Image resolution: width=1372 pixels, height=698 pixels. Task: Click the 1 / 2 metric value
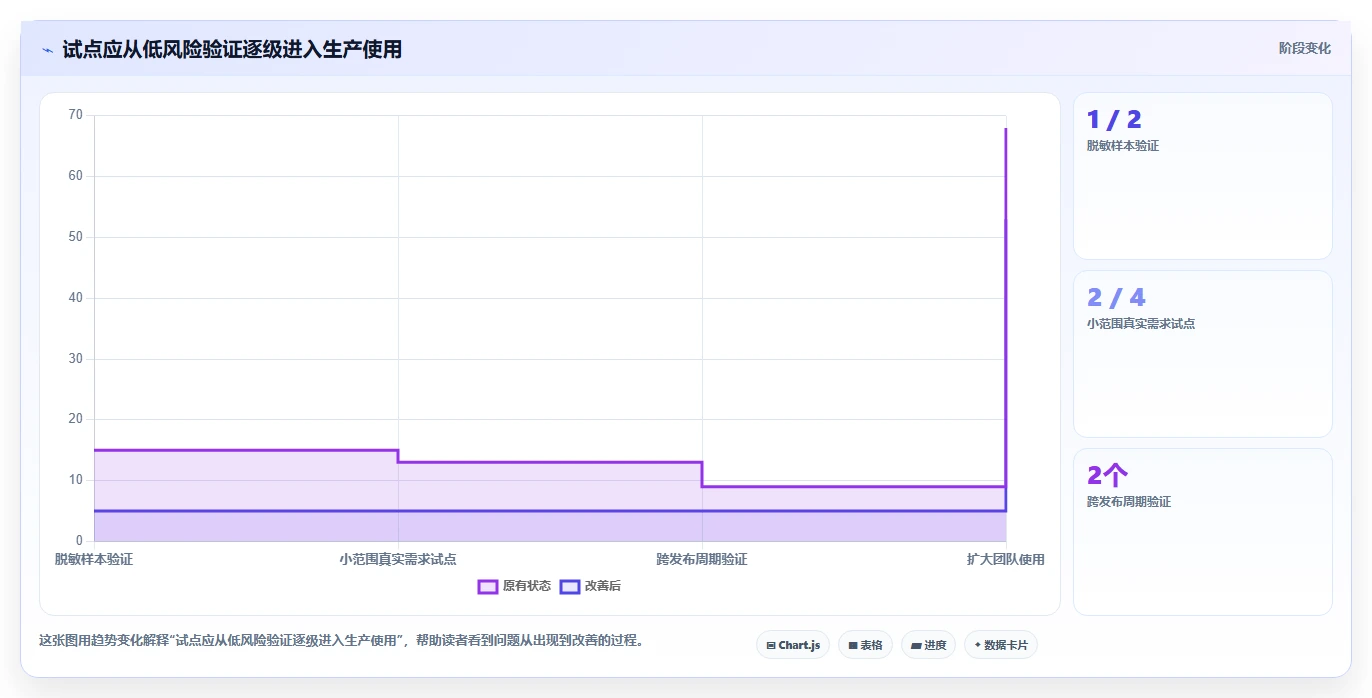[1114, 120]
